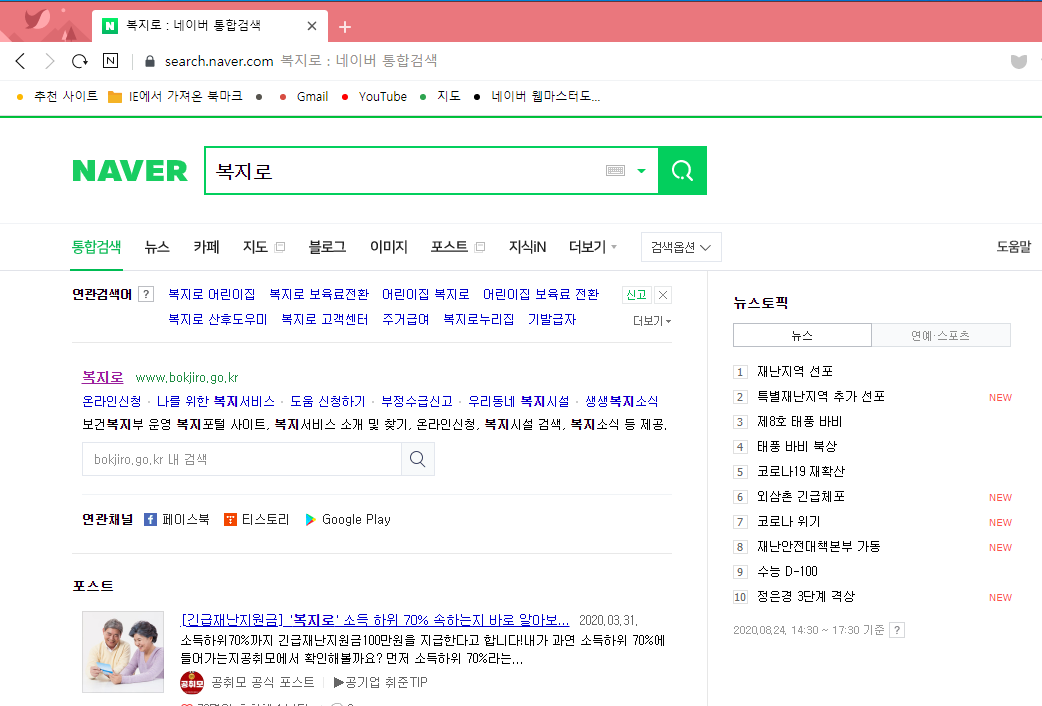Open the 추천 사이트 bookmark
1042x706 pixels.
coord(57,96)
